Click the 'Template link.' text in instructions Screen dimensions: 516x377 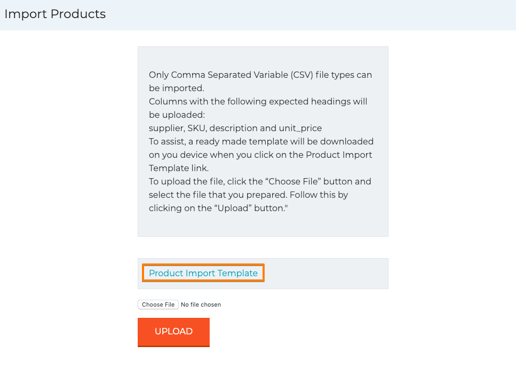pos(179,168)
